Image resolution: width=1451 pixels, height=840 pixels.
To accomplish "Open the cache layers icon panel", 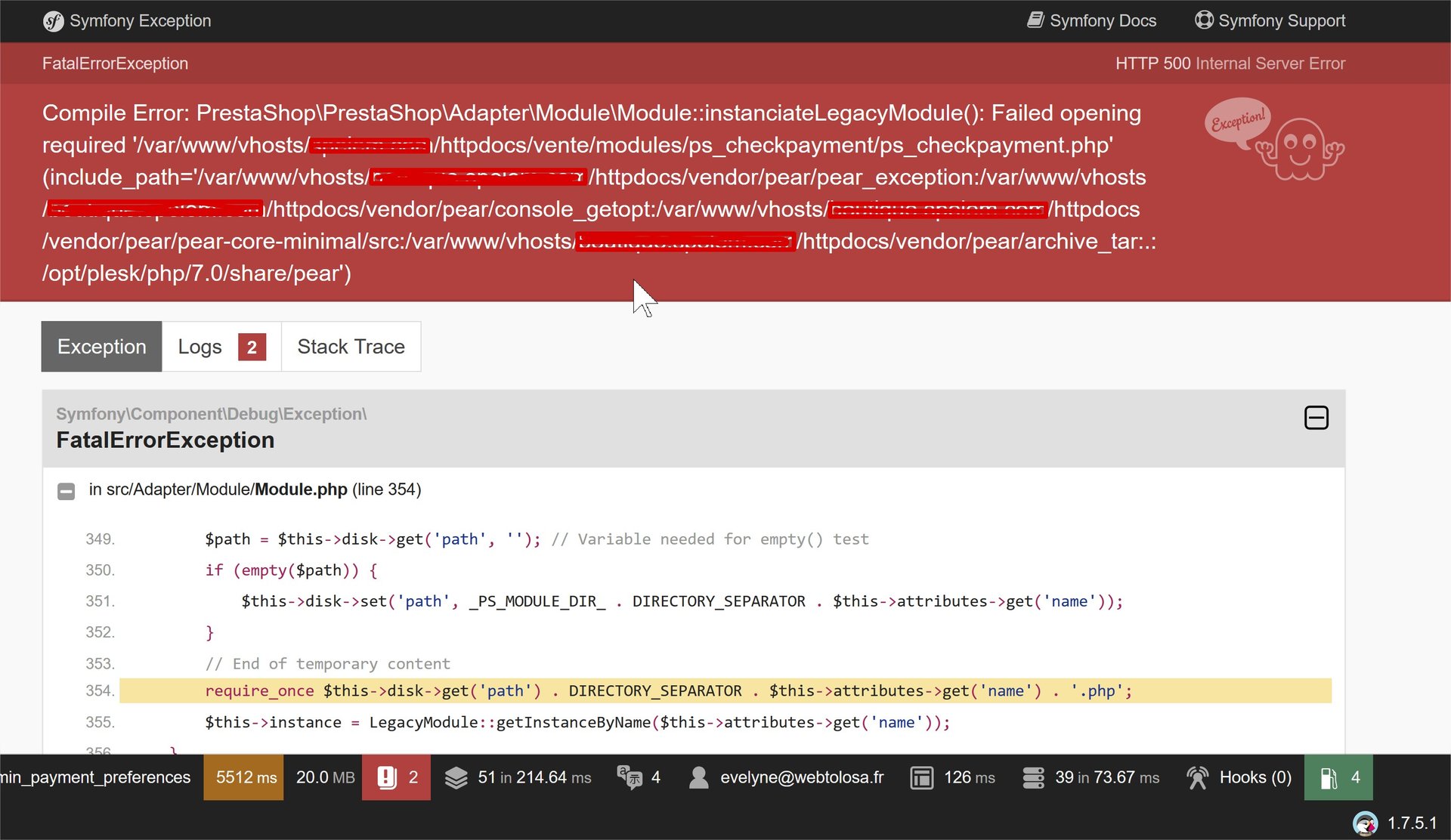I will [456, 777].
